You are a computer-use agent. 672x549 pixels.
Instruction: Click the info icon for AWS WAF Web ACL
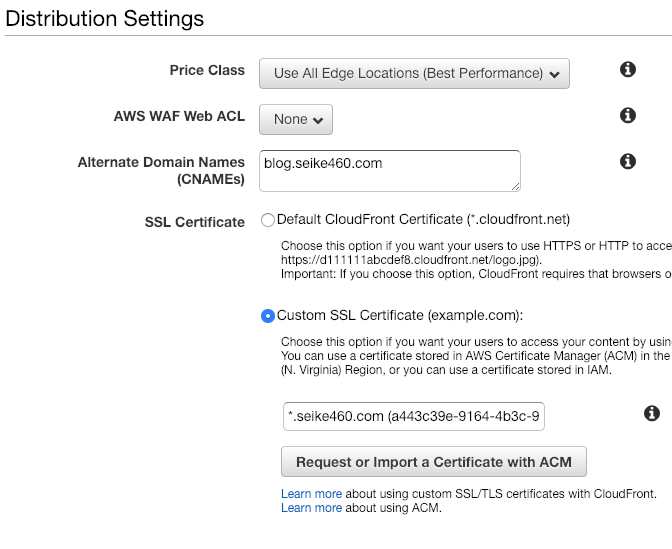point(628,115)
